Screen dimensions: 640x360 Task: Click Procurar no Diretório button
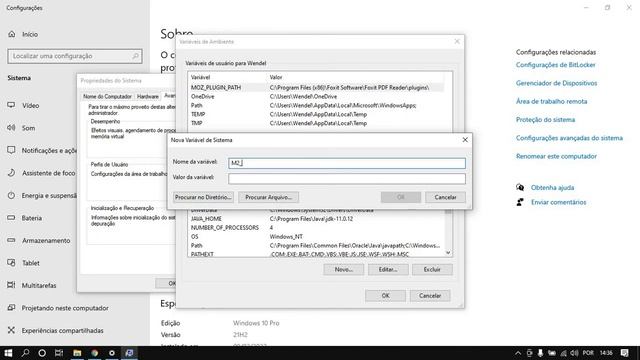pos(203,197)
